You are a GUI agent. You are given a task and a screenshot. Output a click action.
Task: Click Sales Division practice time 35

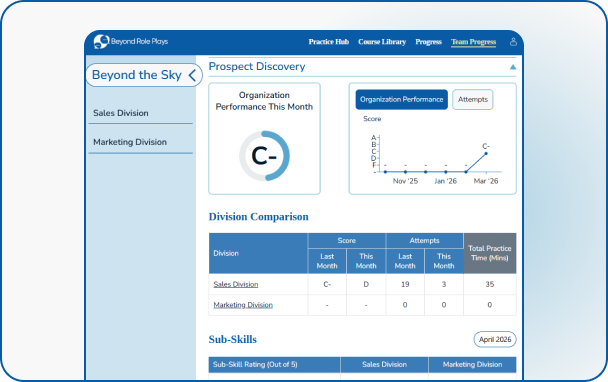(489, 284)
